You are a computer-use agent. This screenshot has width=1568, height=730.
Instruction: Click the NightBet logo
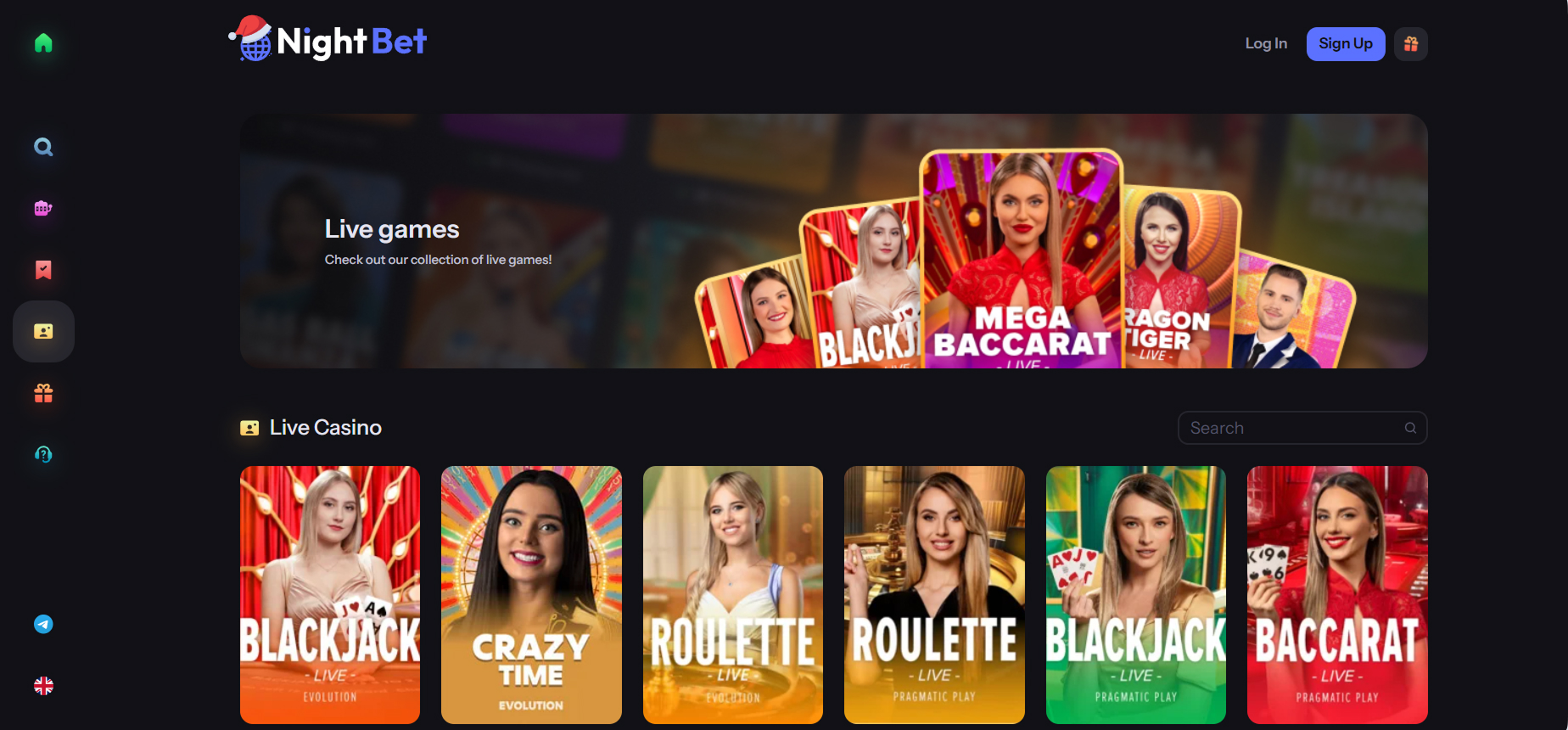pyautogui.click(x=328, y=40)
